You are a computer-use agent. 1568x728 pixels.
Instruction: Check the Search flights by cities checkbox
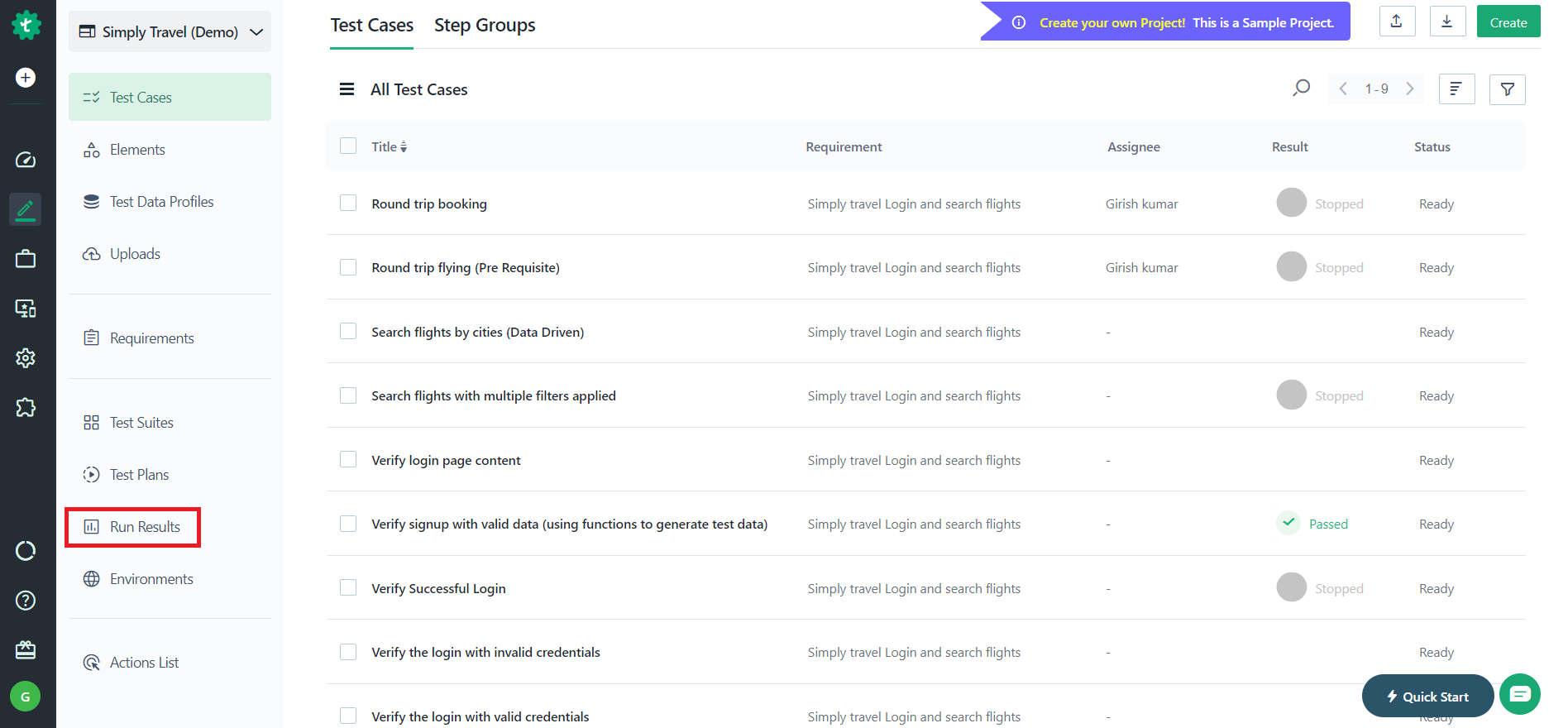pos(348,331)
